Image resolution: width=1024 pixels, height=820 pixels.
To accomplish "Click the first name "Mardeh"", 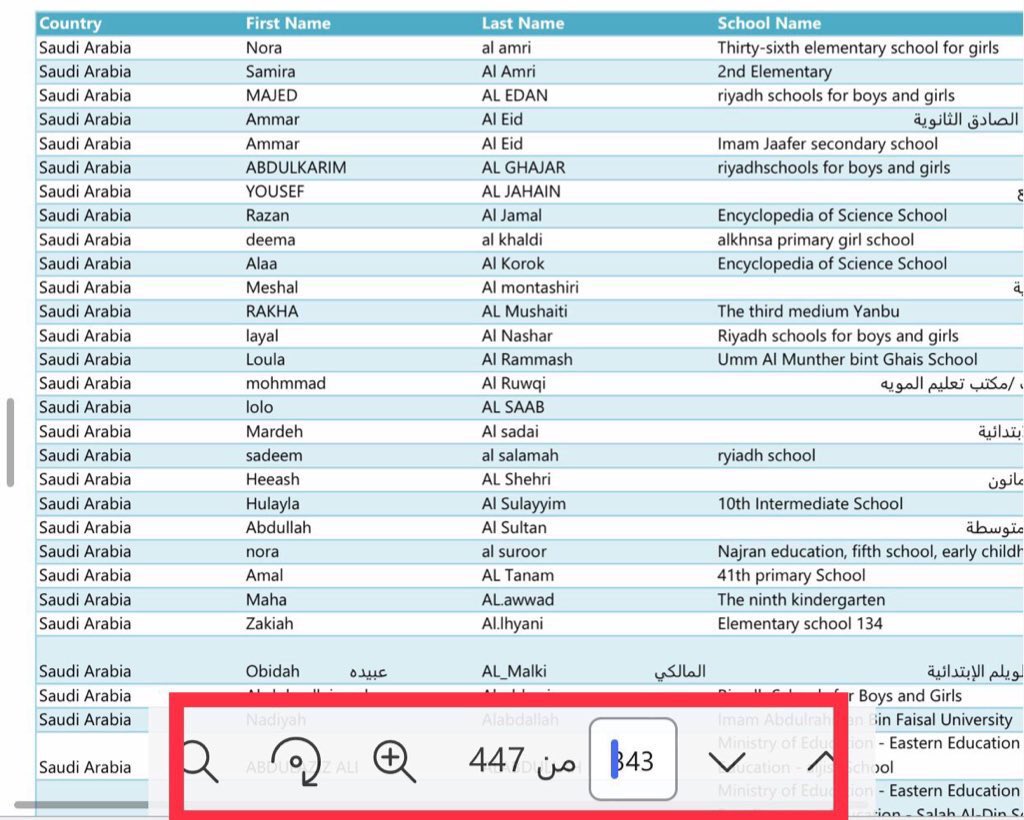I will [274, 432].
